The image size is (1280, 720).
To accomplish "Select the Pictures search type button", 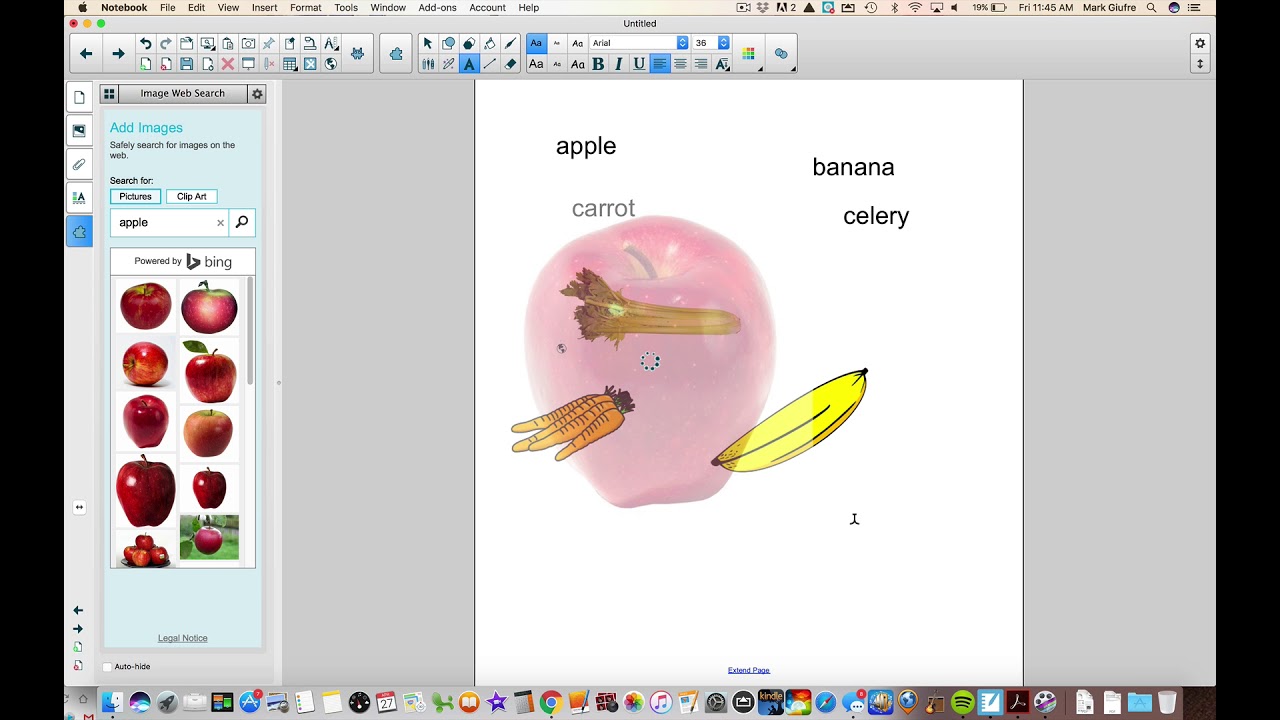I will point(135,197).
